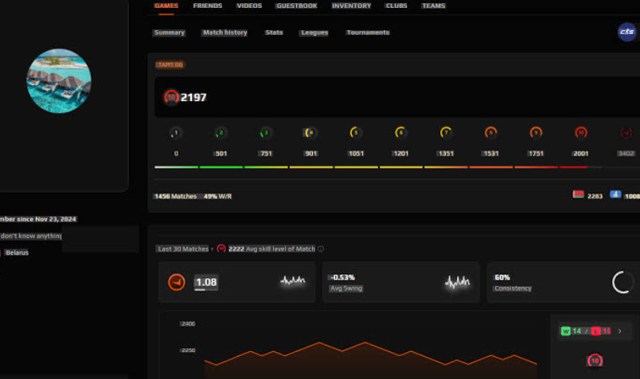Screen dimensions: 640x379
Task: Open the avg skill level info icon
Action: (321, 249)
